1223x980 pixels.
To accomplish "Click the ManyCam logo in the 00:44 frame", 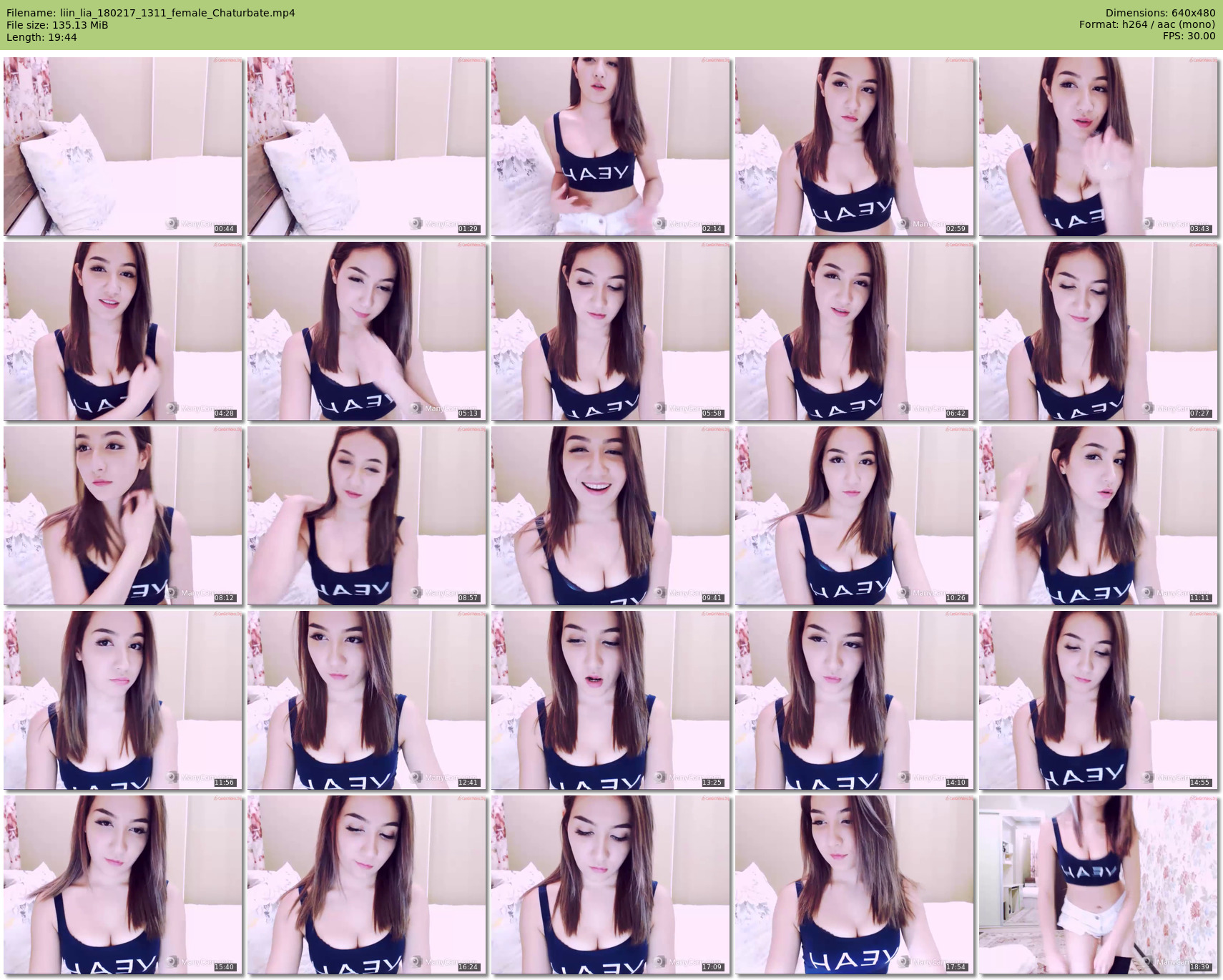I will (x=172, y=224).
